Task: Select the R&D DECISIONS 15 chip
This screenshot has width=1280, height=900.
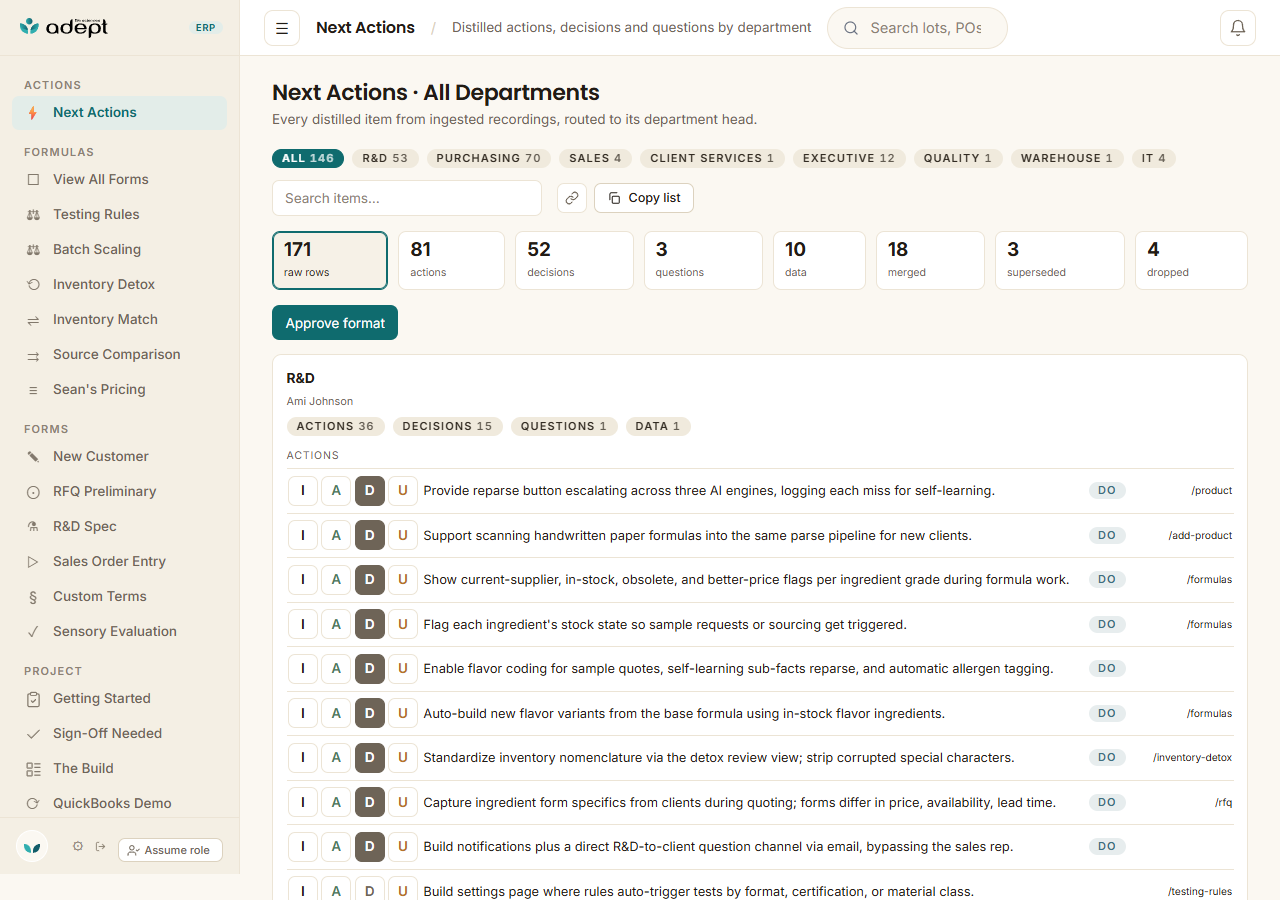Action: pyautogui.click(x=448, y=426)
